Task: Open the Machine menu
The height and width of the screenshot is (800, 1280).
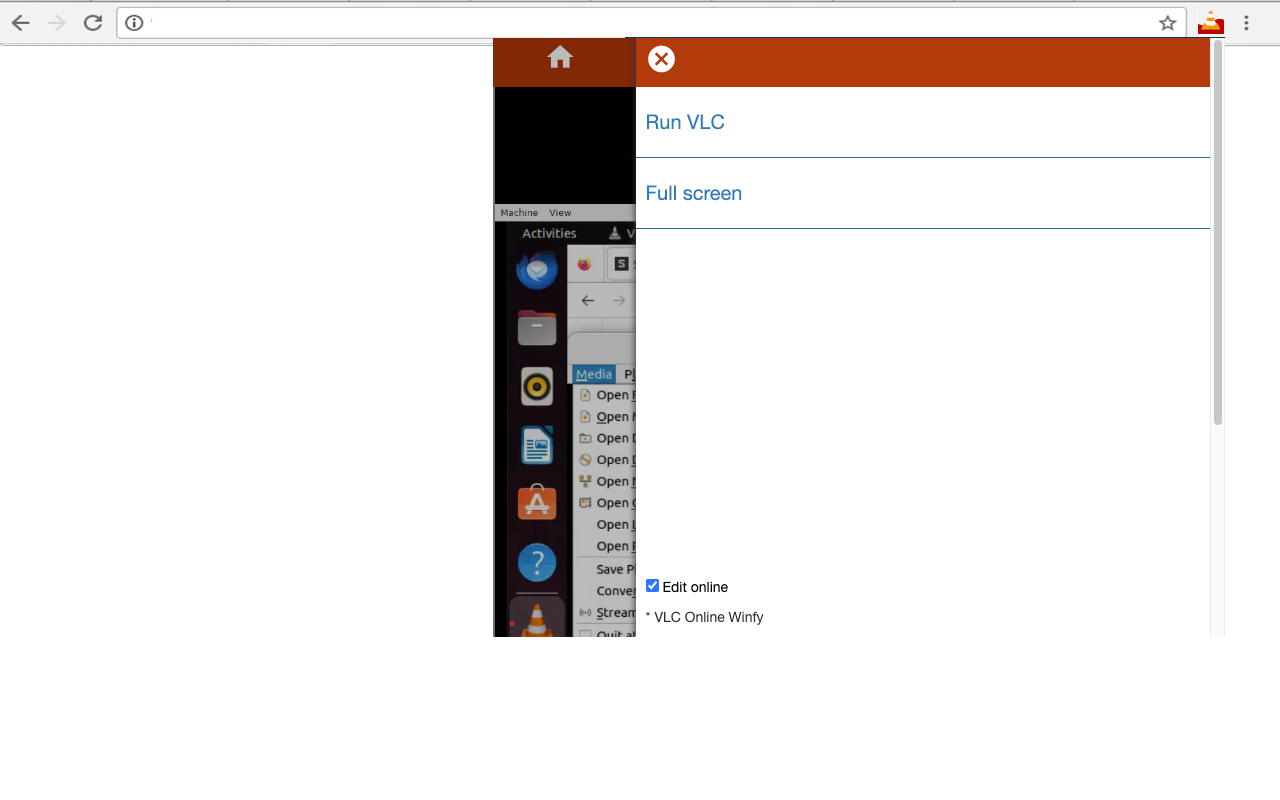Action: coord(519,213)
